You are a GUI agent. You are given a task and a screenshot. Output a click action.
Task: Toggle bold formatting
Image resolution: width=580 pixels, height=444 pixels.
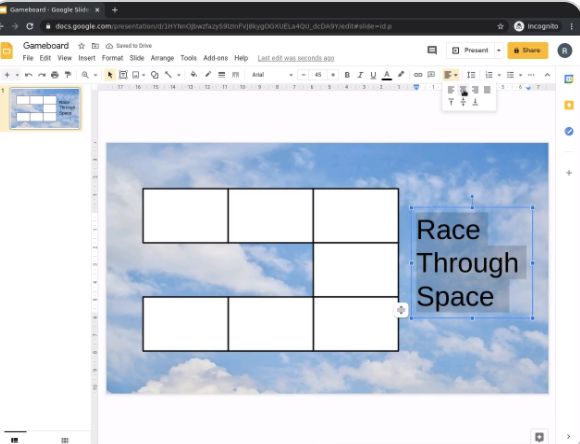pos(347,75)
